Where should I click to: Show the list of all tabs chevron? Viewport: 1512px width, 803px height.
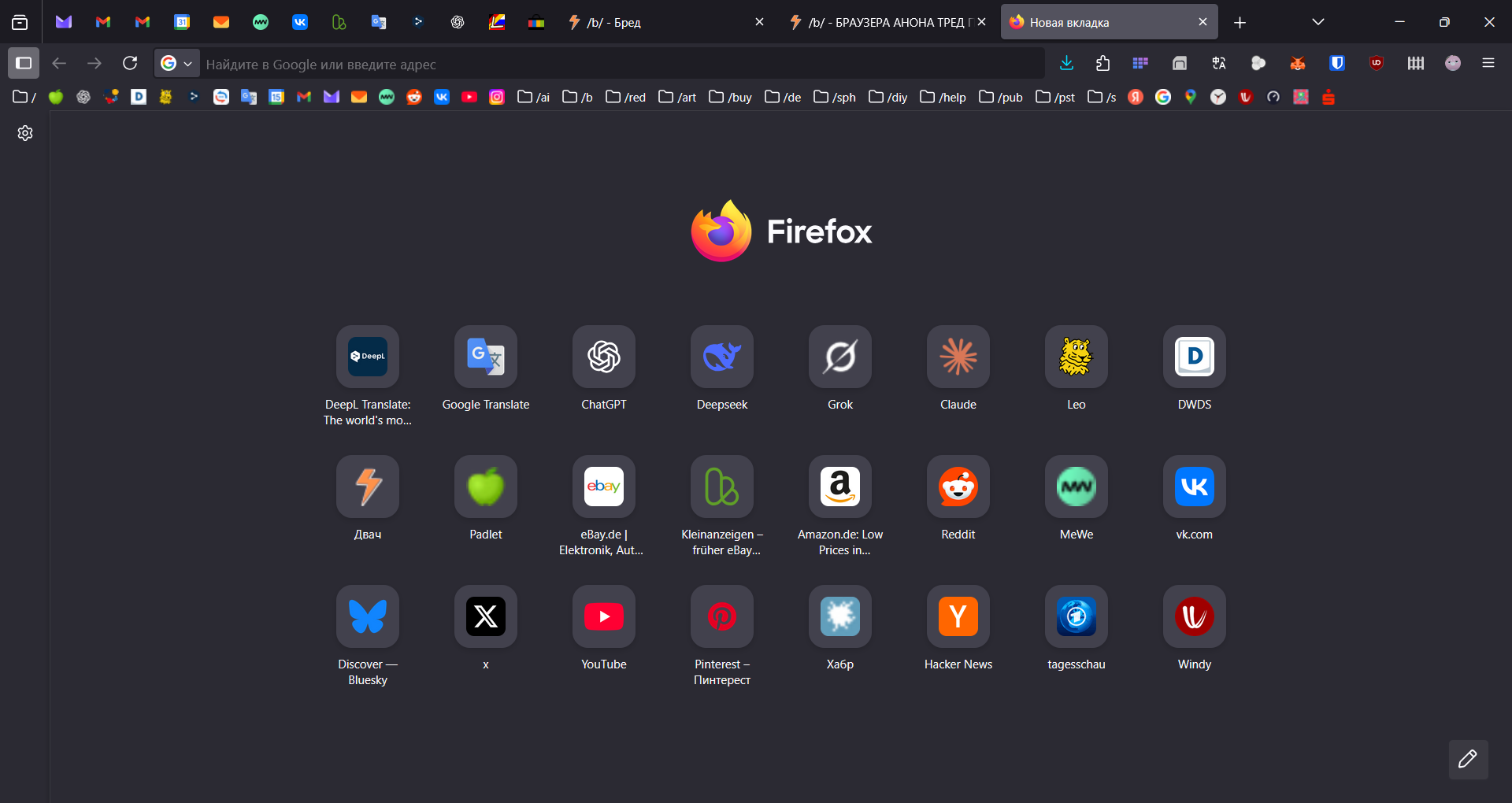click(x=1318, y=22)
